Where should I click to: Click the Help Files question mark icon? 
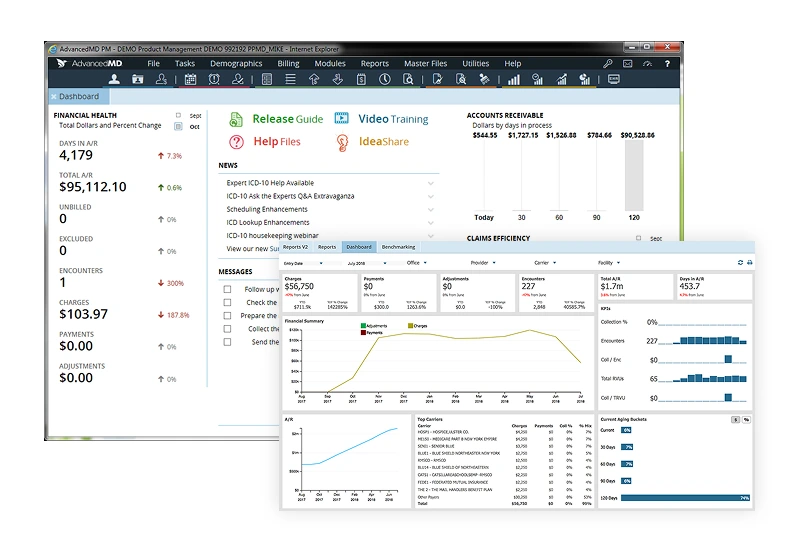[236, 142]
